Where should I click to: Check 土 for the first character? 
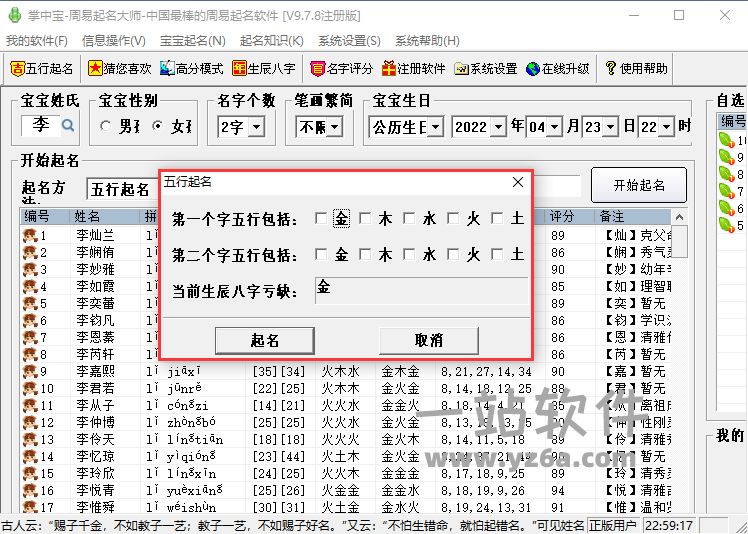[497, 219]
